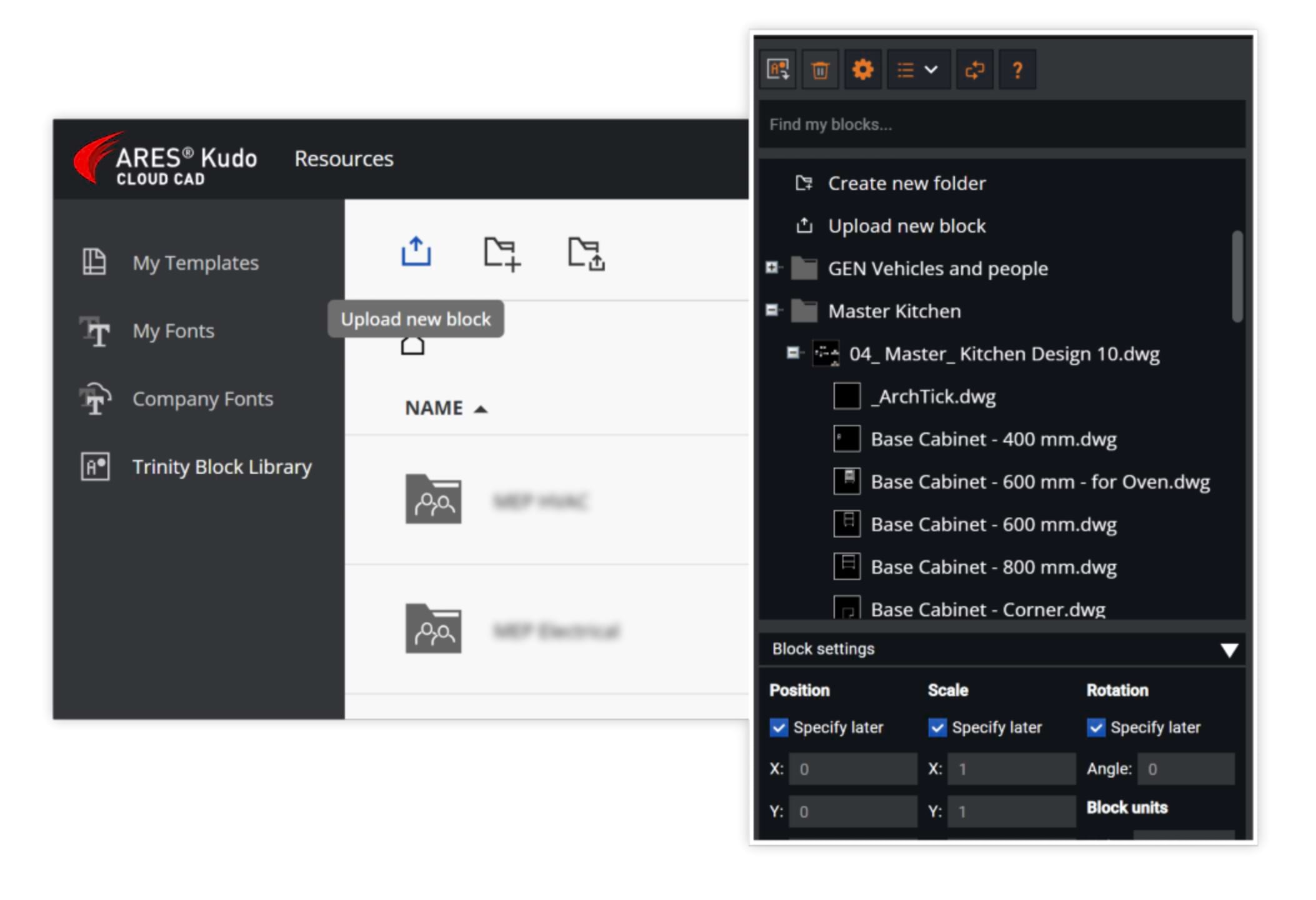Click the orange question mark help icon
This screenshot has width=1316, height=900.
(1017, 69)
